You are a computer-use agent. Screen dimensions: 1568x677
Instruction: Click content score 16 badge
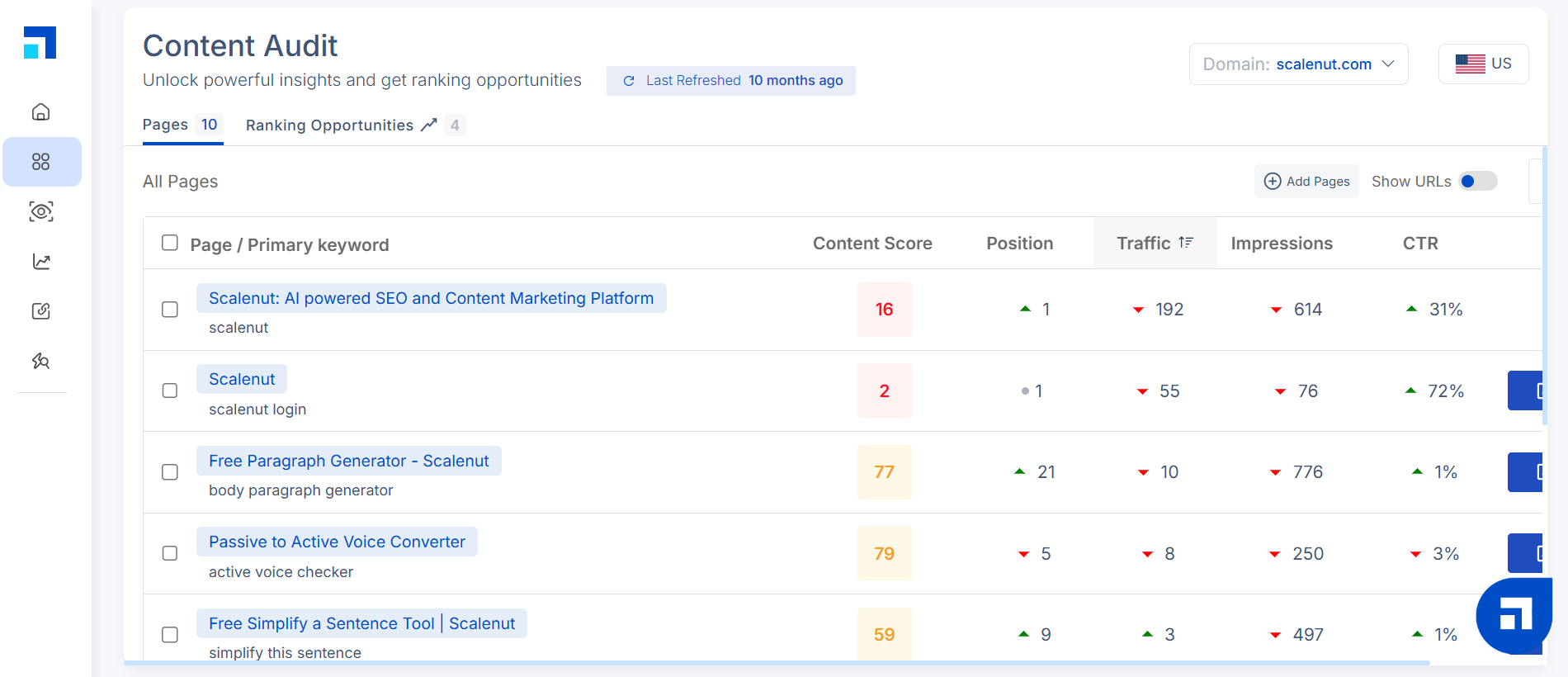(885, 310)
